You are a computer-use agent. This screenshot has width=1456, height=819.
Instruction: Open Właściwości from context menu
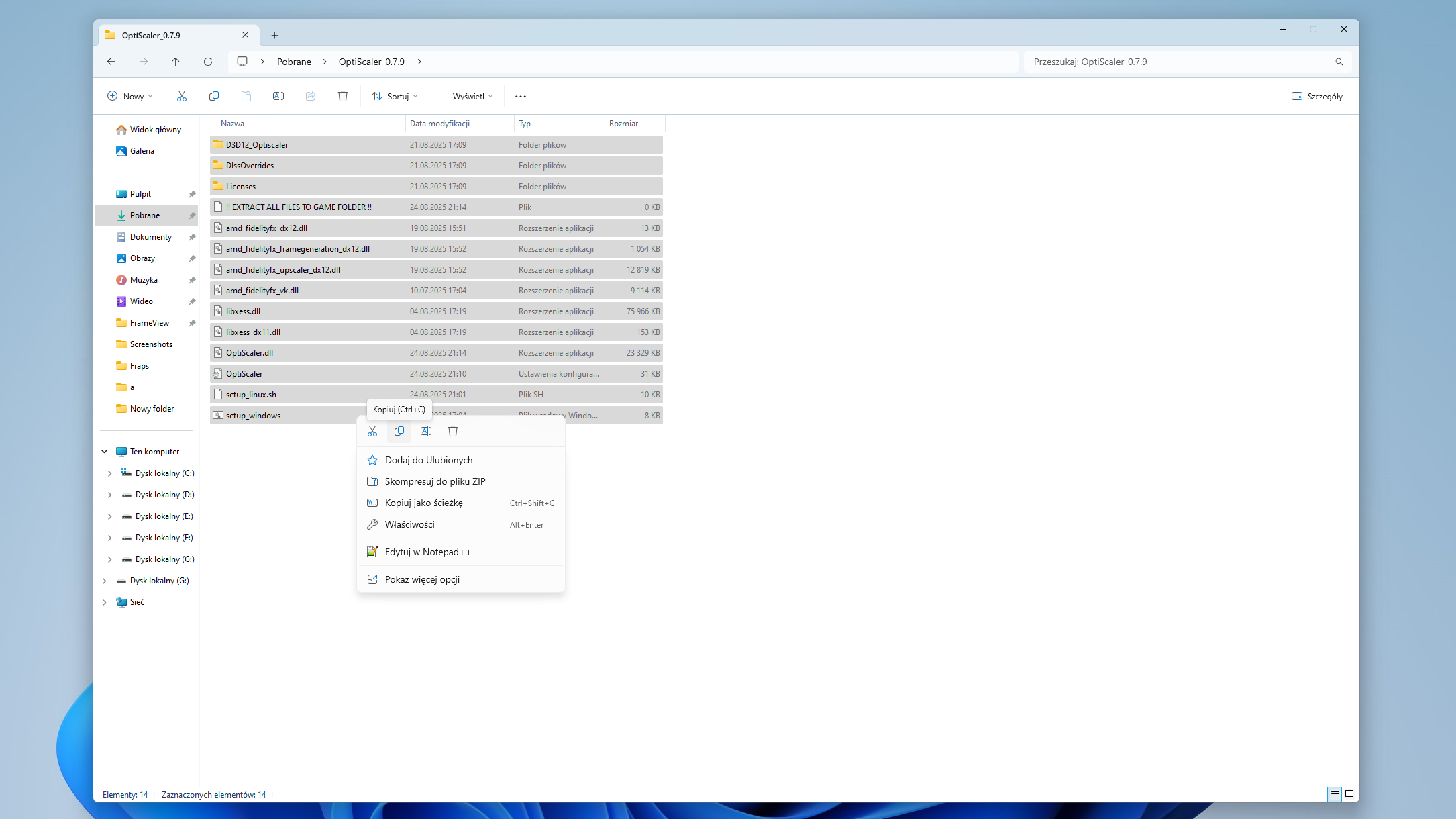461,524
